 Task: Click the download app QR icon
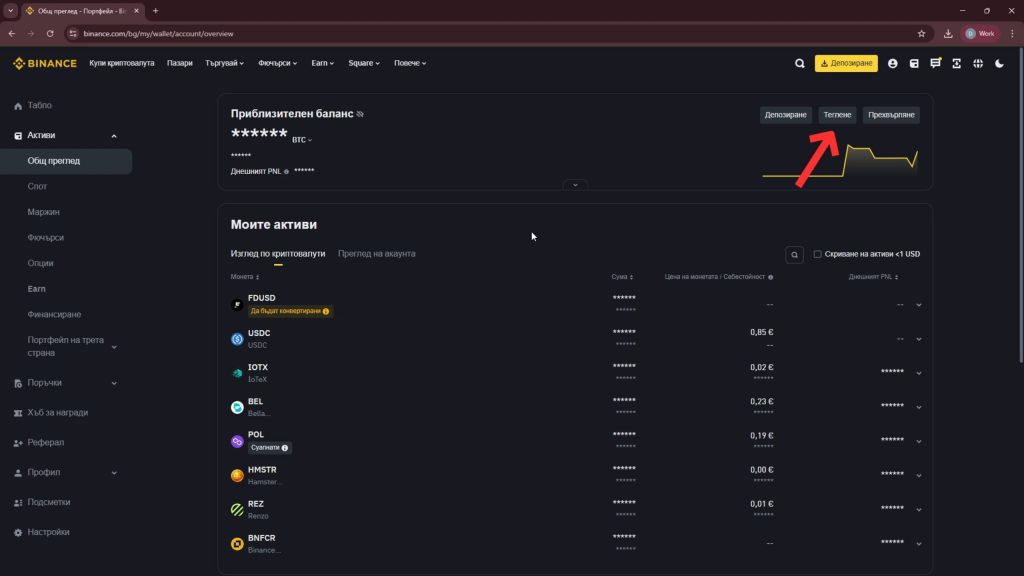957,63
